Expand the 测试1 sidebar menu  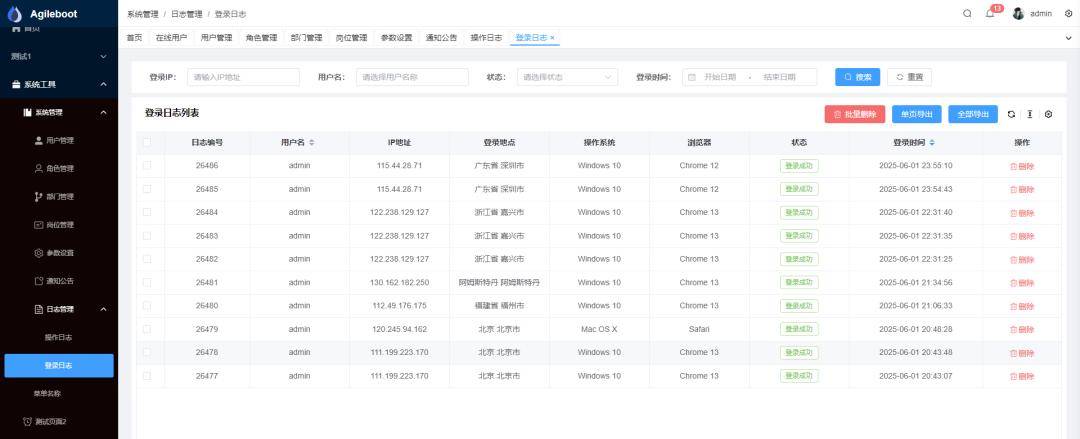[59, 57]
